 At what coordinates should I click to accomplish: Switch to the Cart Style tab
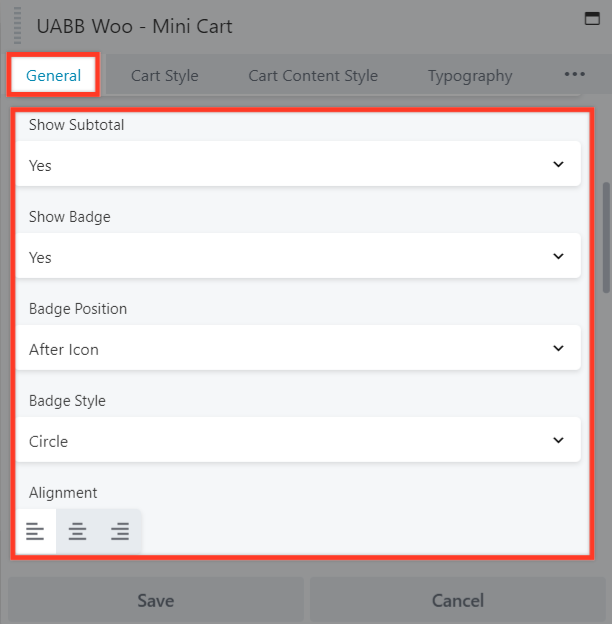(x=164, y=76)
